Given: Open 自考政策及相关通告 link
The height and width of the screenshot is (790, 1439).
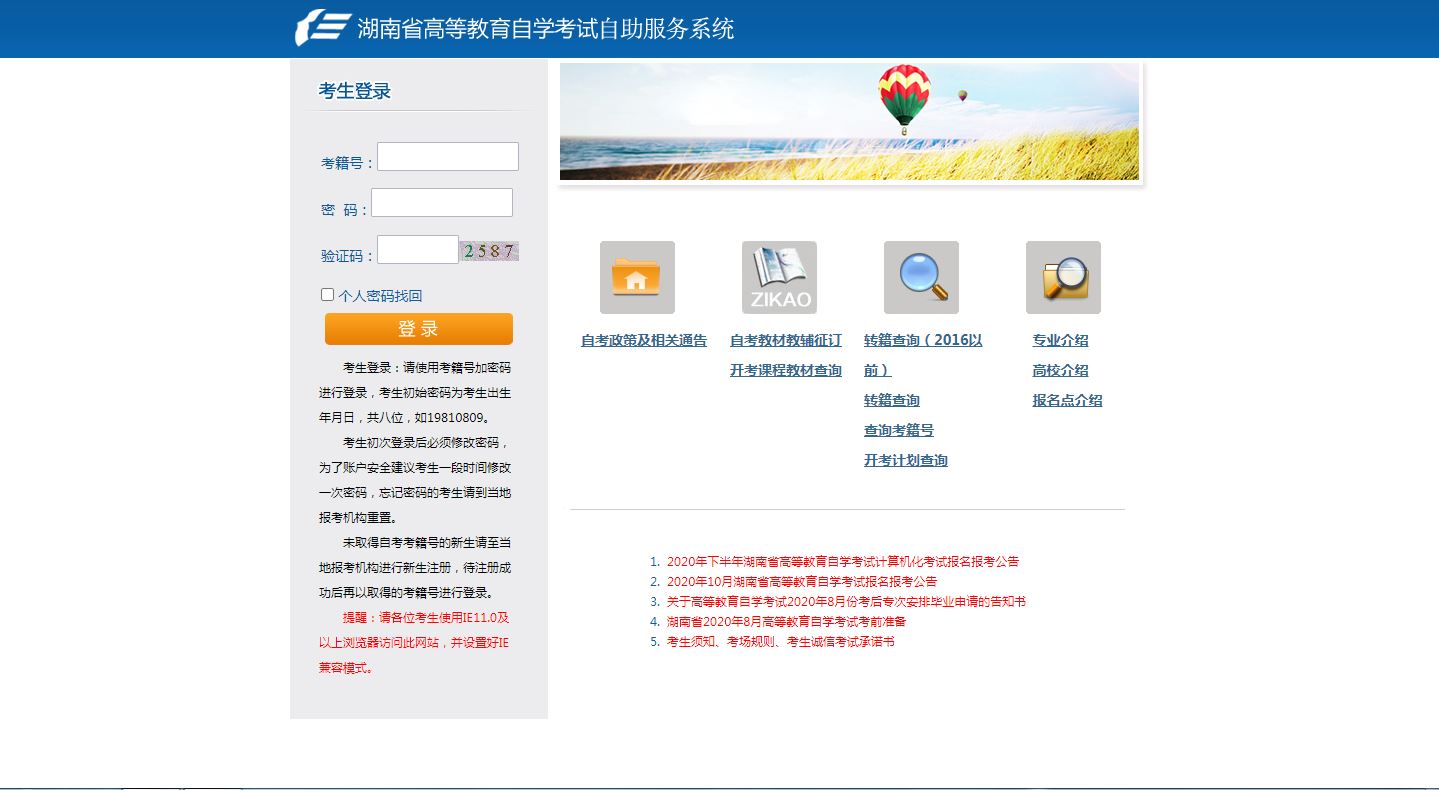Looking at the screenshot, I should (643, 341).
